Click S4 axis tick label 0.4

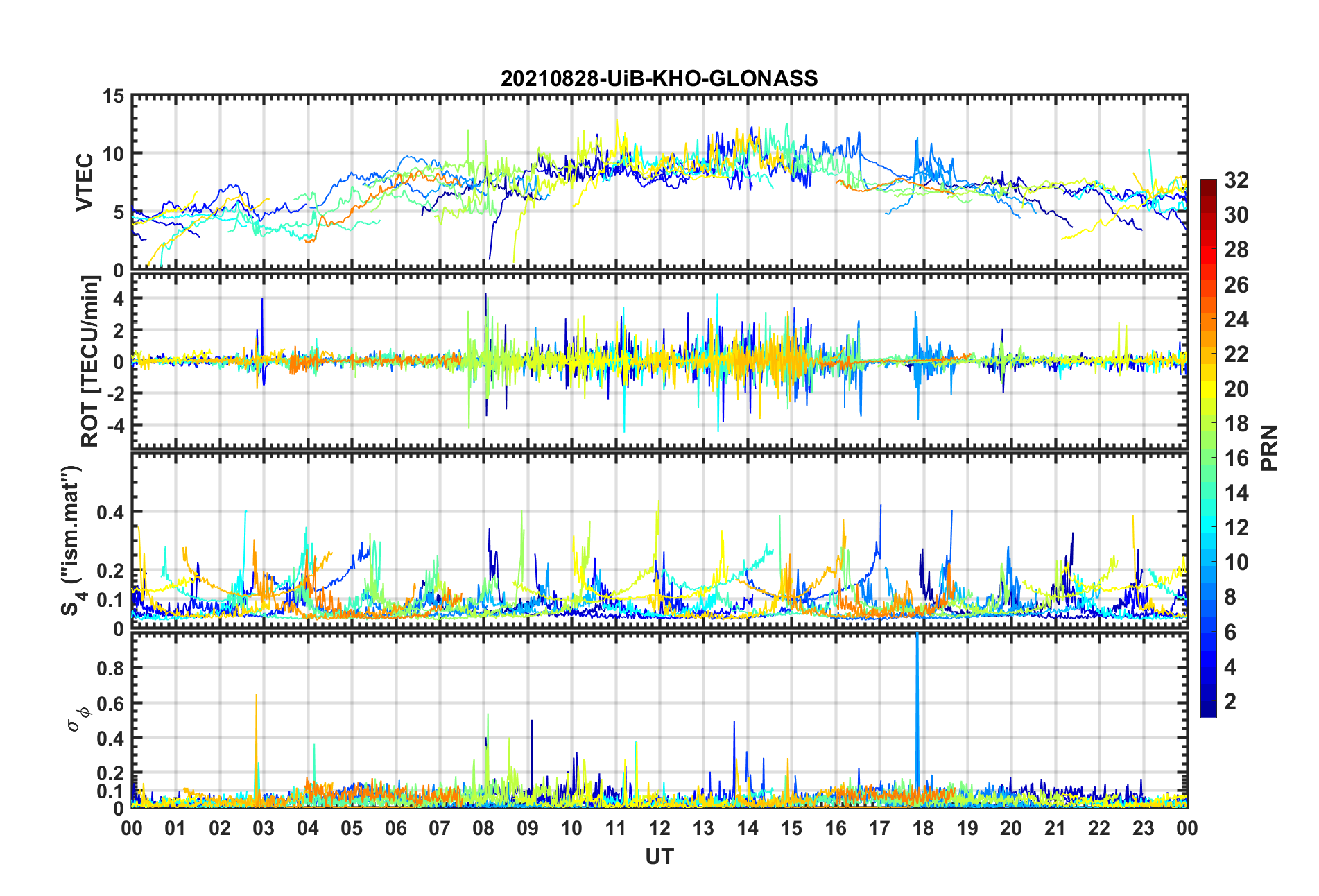click(110, 512)
